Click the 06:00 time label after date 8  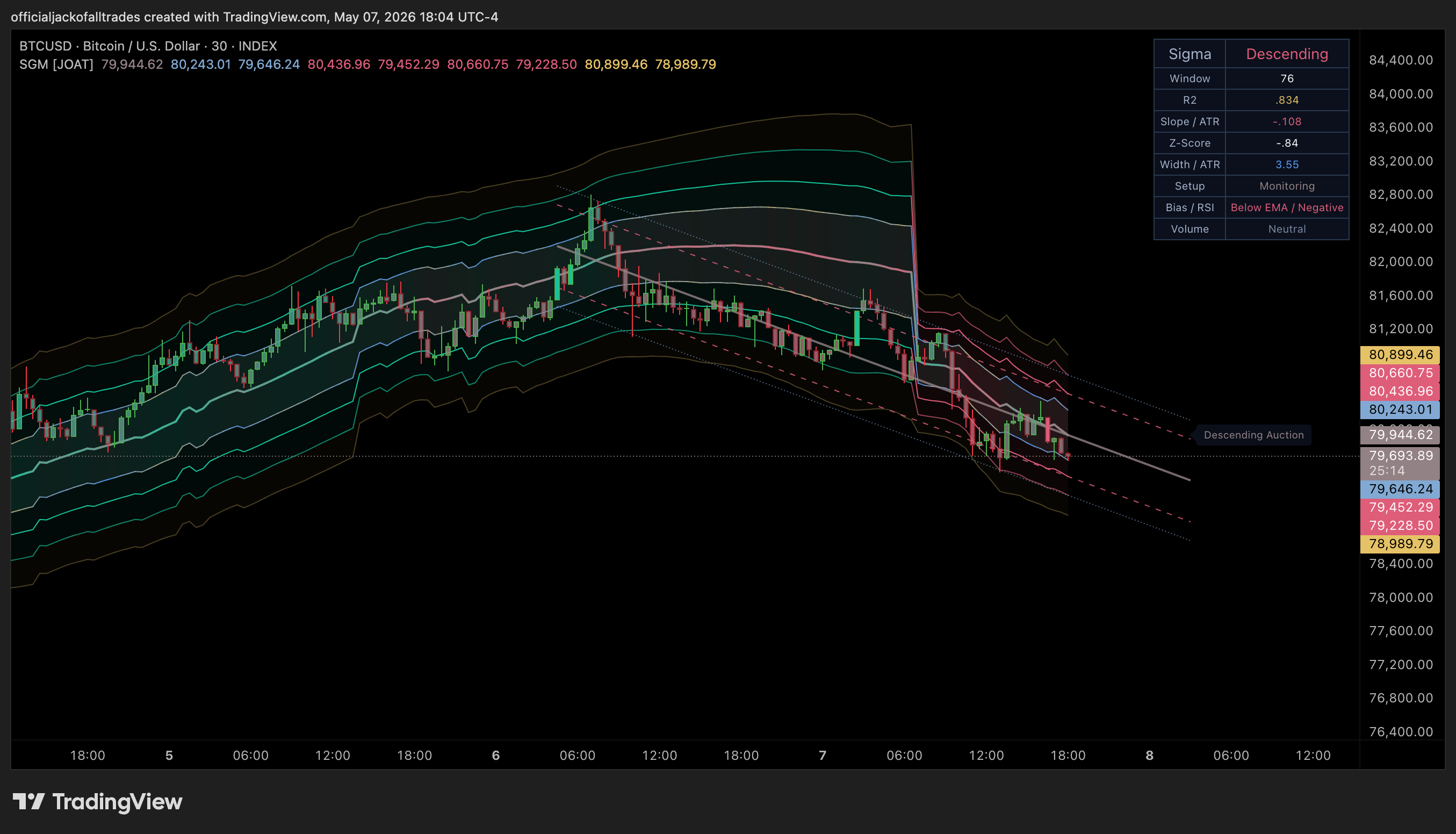1231,756
